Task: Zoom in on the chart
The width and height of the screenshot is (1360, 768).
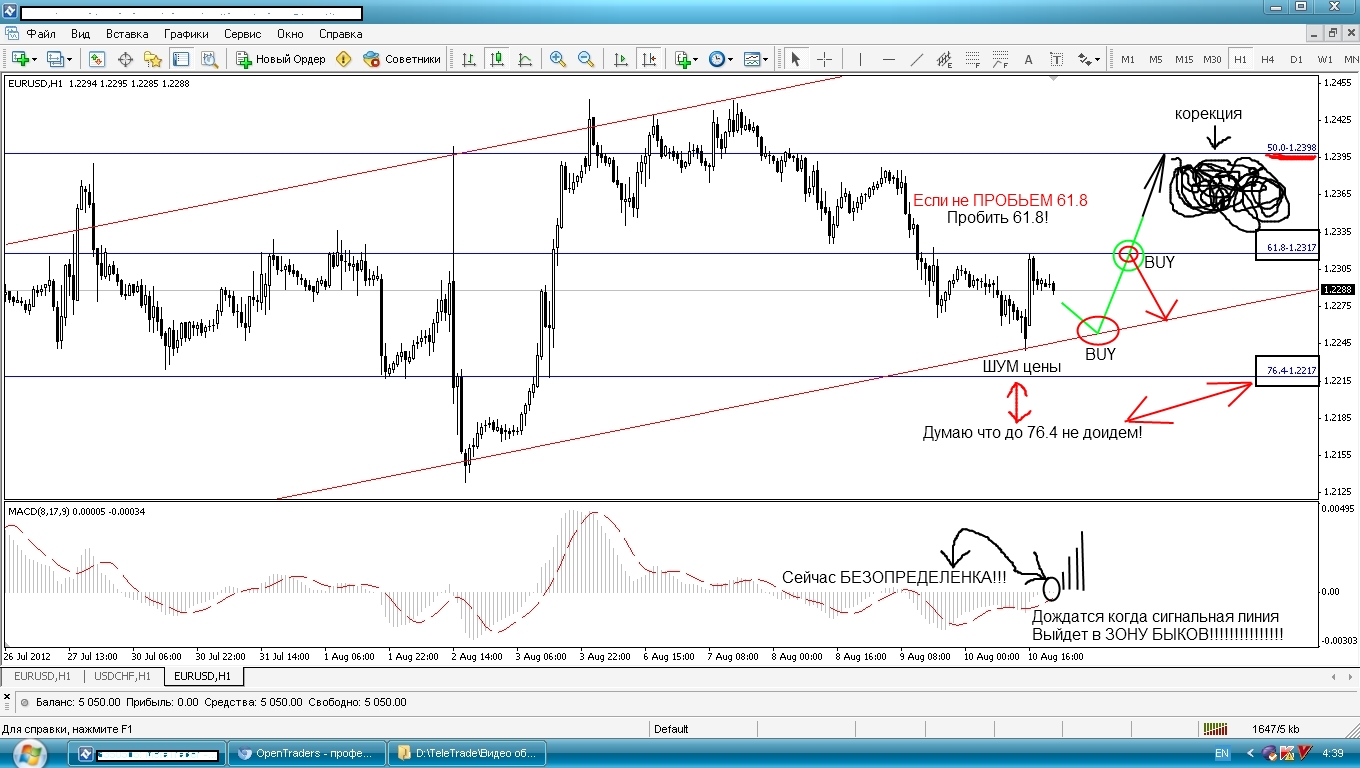Action: 558,59
